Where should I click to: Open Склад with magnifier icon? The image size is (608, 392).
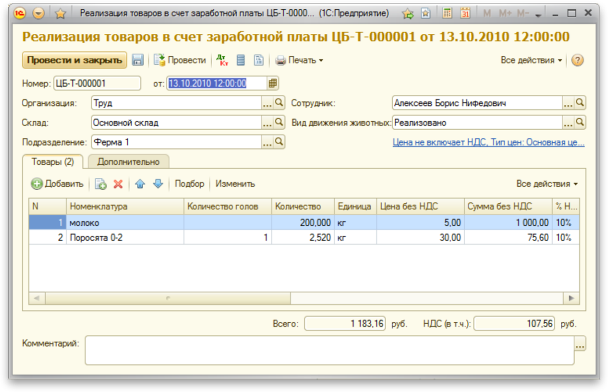coord(279,122)
